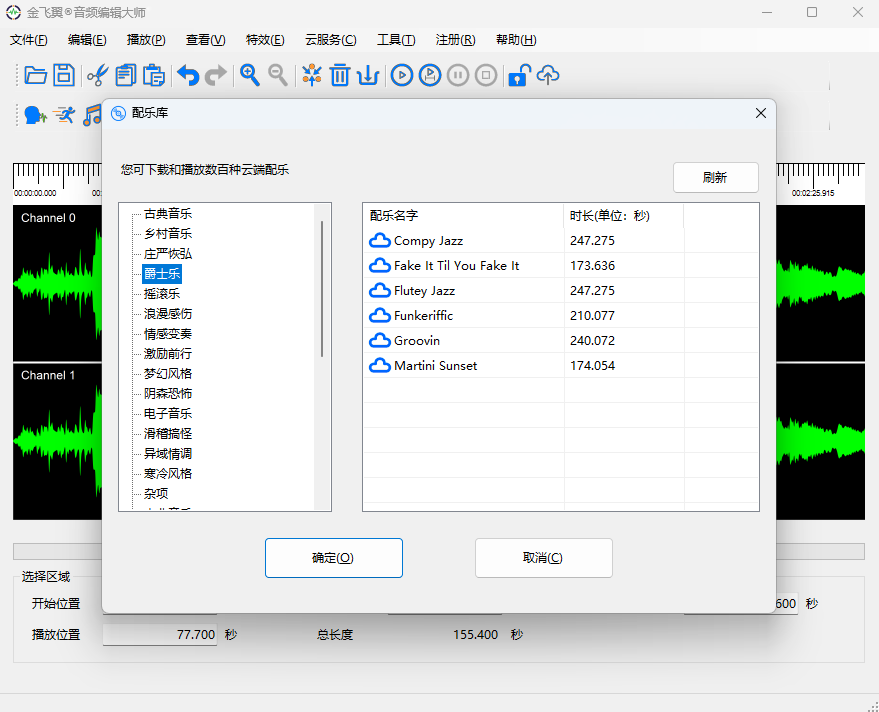Click the zoom in magnifier icon
The height and width of the screenshot is (712, 879).
(250, 75)
